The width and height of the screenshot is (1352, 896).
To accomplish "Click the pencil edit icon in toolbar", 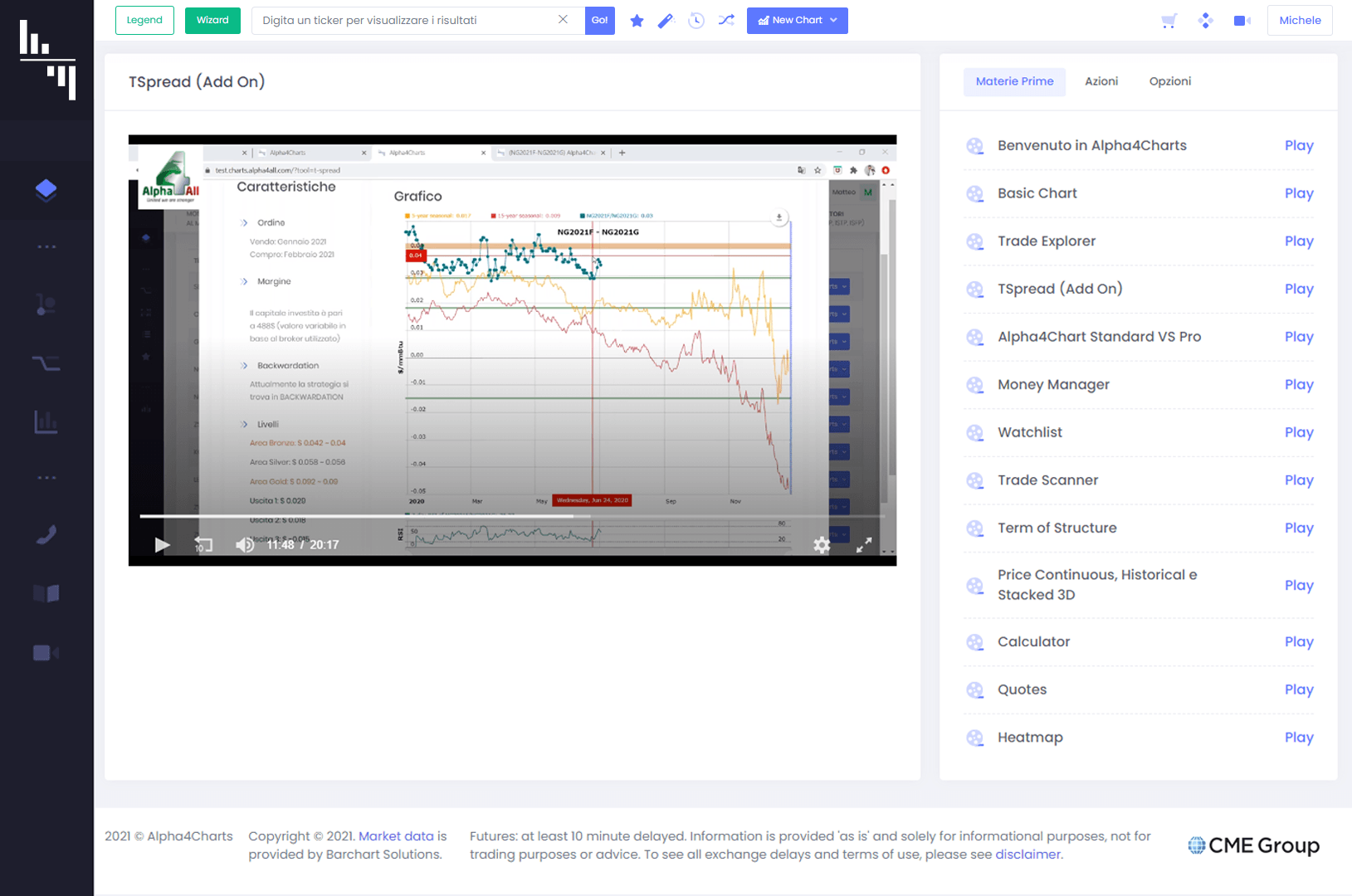I will point(666,21).
